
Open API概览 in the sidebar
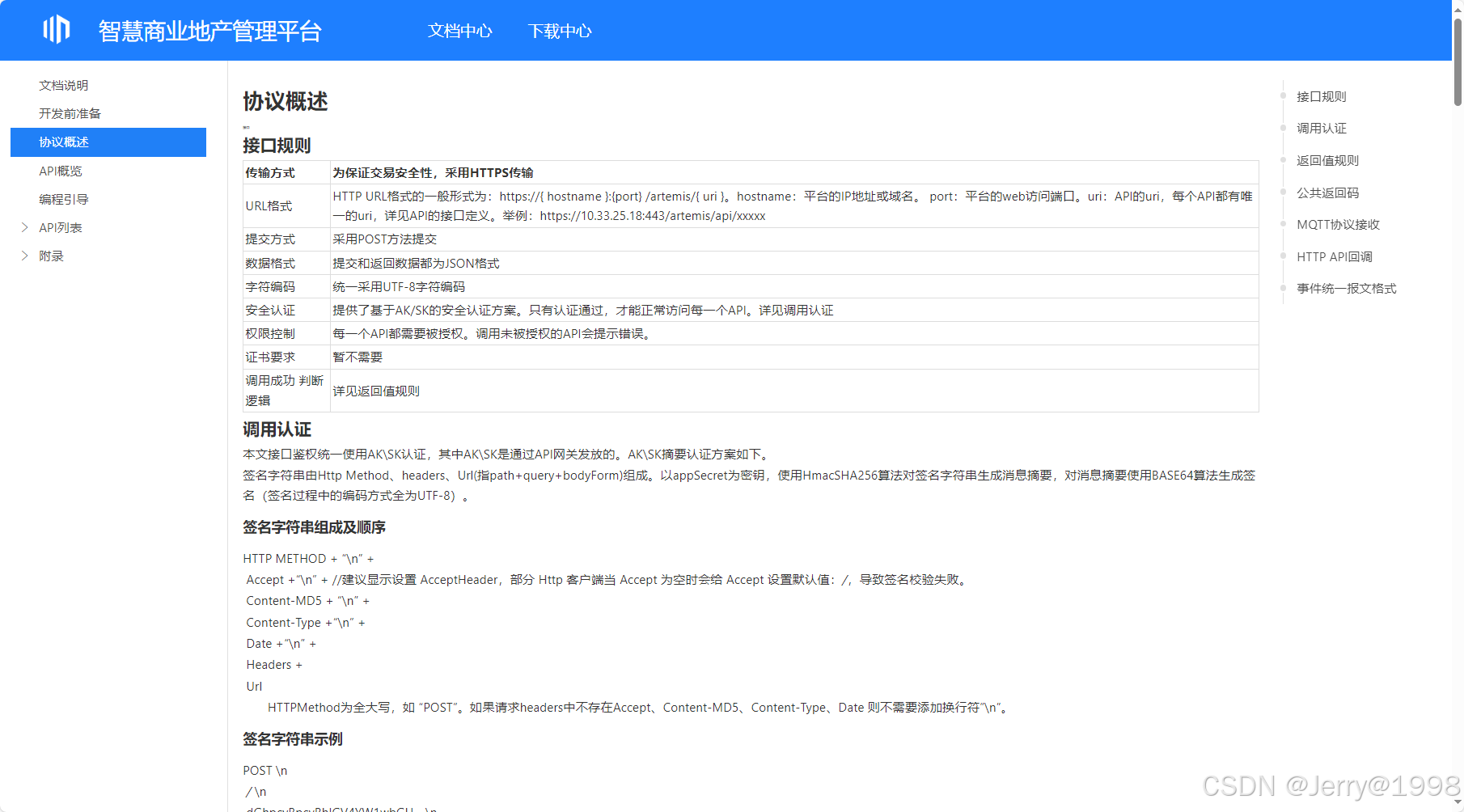coord(61,171)
